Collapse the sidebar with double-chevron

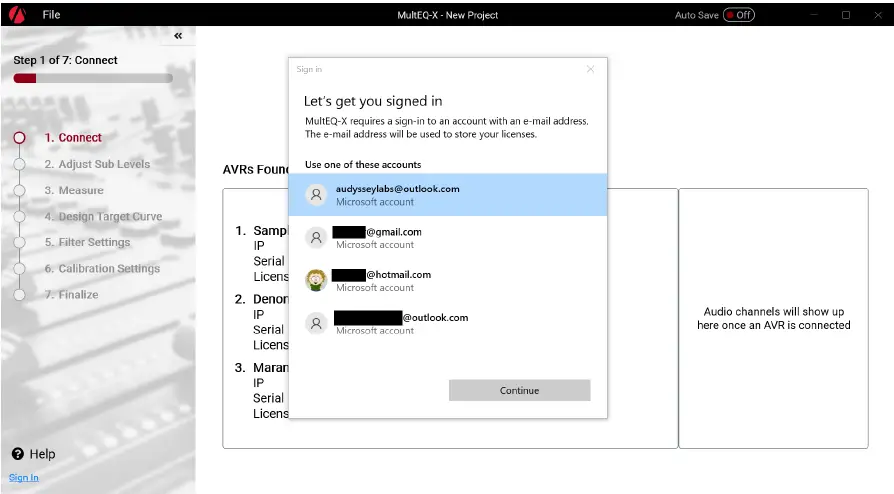pyautogui.click(x=178, y=36)
